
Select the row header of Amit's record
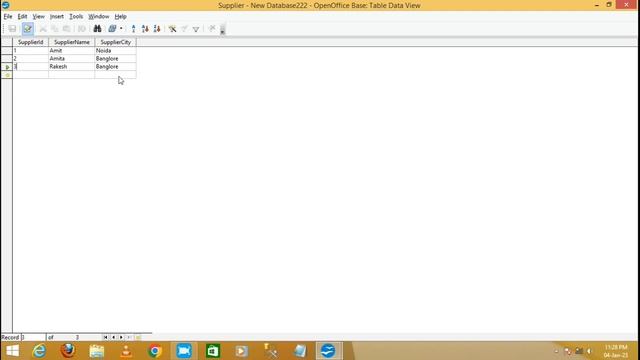(7, 51)
